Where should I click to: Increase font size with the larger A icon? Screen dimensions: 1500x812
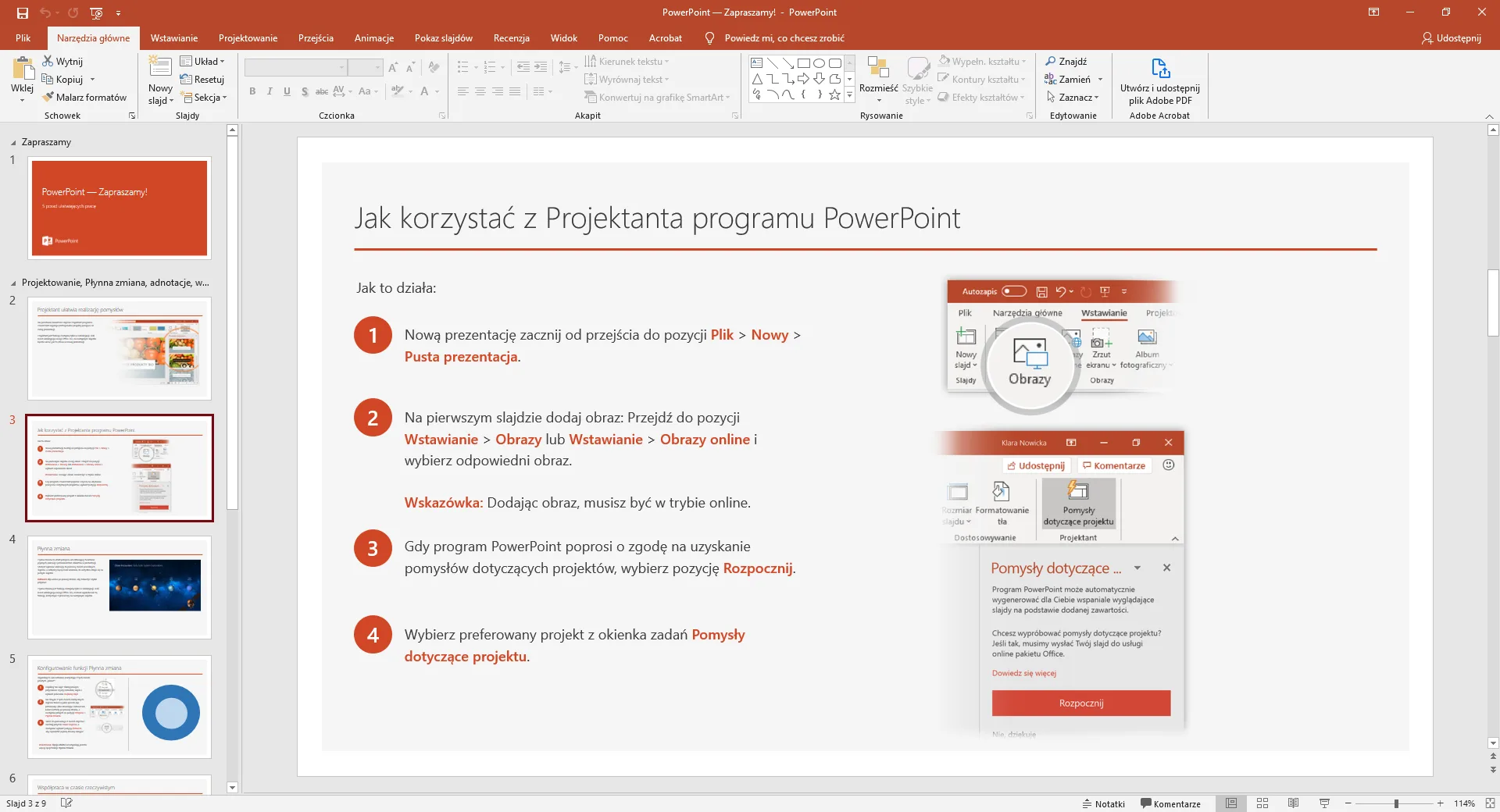(393, 68)
